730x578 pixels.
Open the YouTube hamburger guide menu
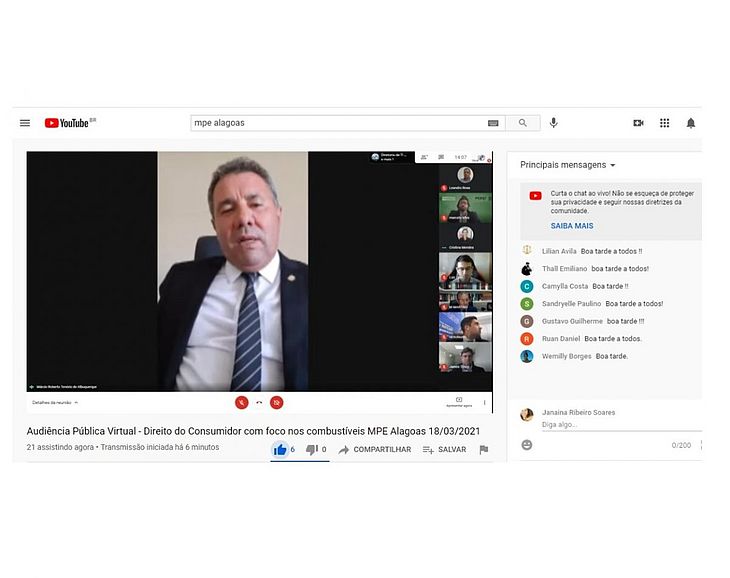click(x=25, y=123)
